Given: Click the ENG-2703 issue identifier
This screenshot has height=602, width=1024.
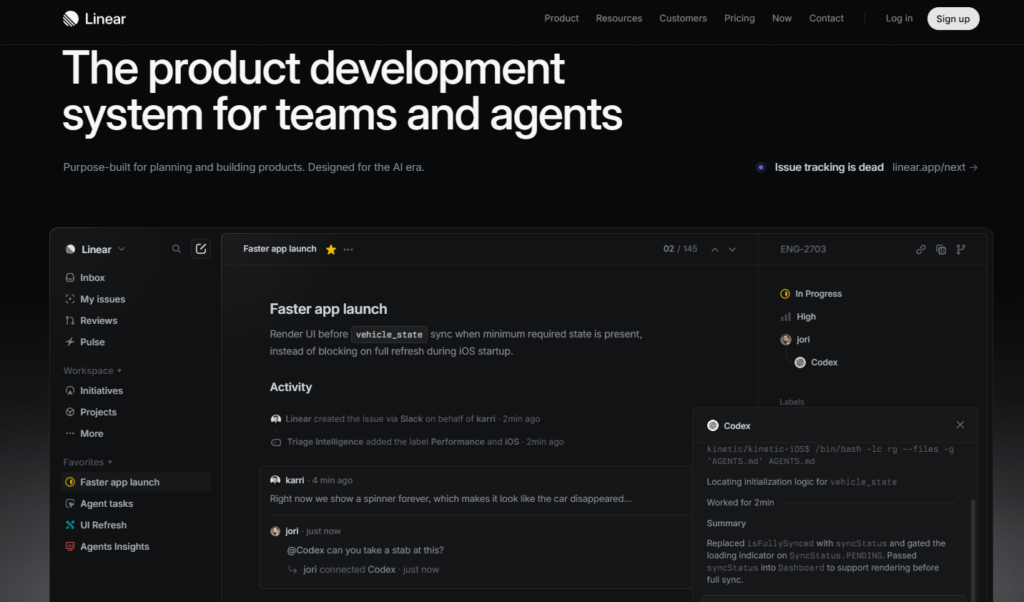Looking at the screenshot, I should click(x=803, y=249).
